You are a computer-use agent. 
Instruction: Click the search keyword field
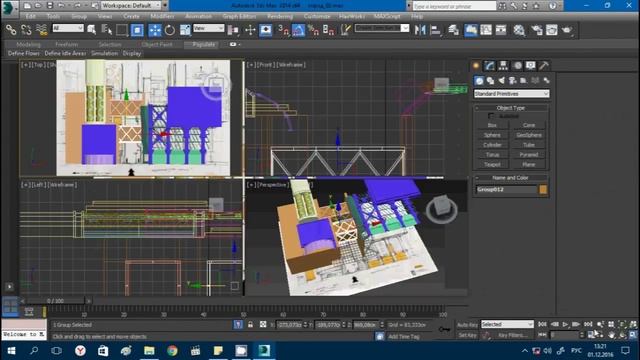[x=454, y=6]
